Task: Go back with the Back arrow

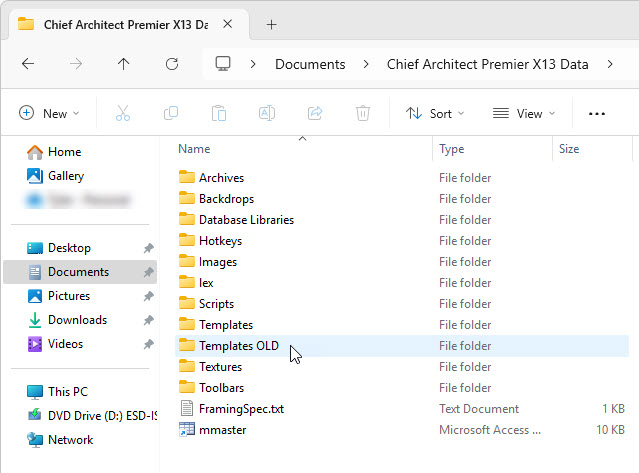Action: (28, 64)
